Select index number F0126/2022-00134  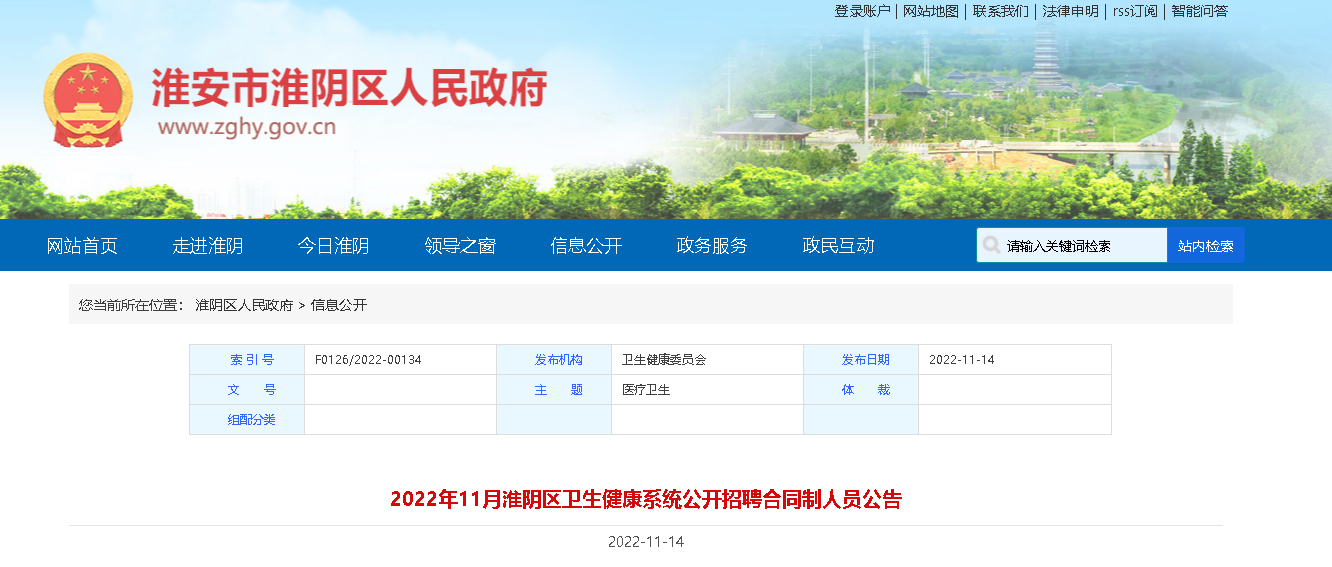pos(368,360)
